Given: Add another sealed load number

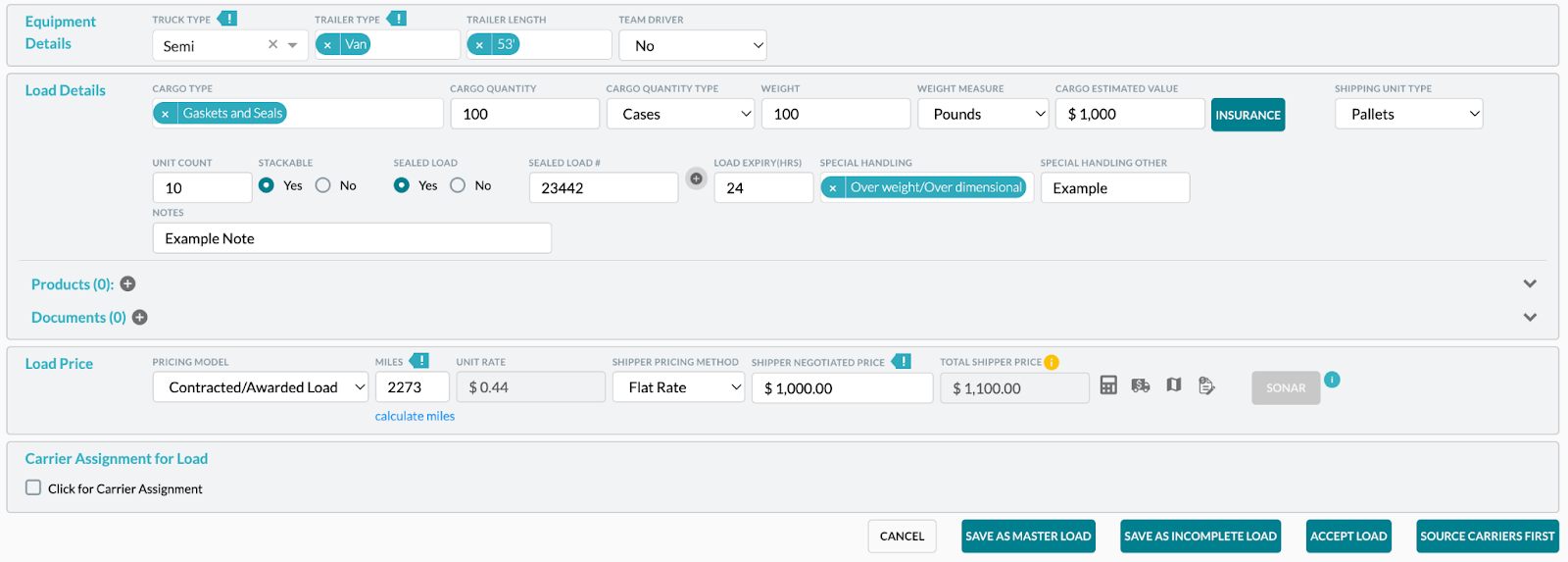Looking at the screenshot, I should coord(696,179).
